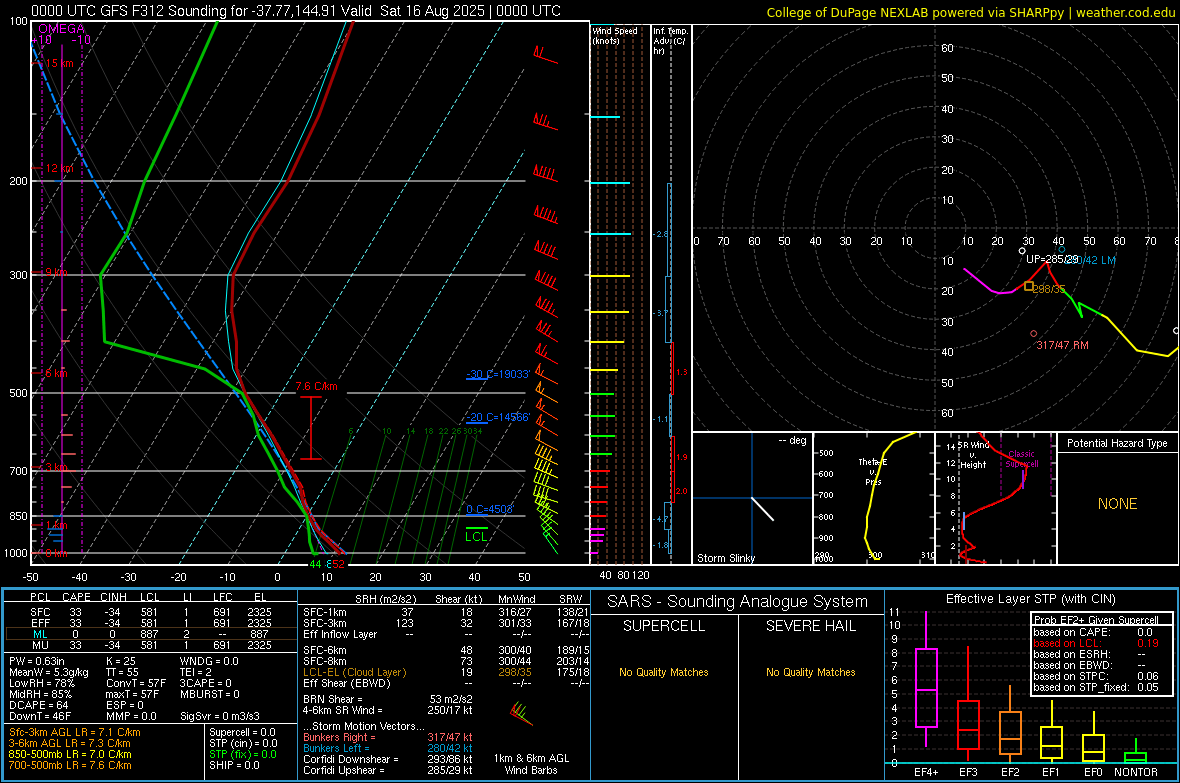Click the DCAPE = 64 value
This screenshot has height=783, width=1180.
tap(38, 705)
